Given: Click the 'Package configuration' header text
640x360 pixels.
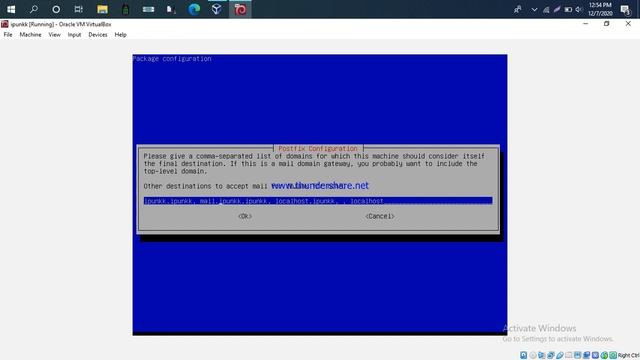Looking at the screenshot, I should (172, 59).
